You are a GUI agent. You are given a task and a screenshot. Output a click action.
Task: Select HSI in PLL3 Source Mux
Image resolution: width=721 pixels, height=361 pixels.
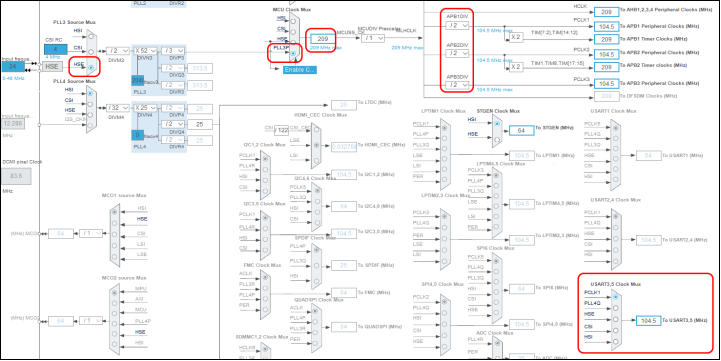(91, 36)
